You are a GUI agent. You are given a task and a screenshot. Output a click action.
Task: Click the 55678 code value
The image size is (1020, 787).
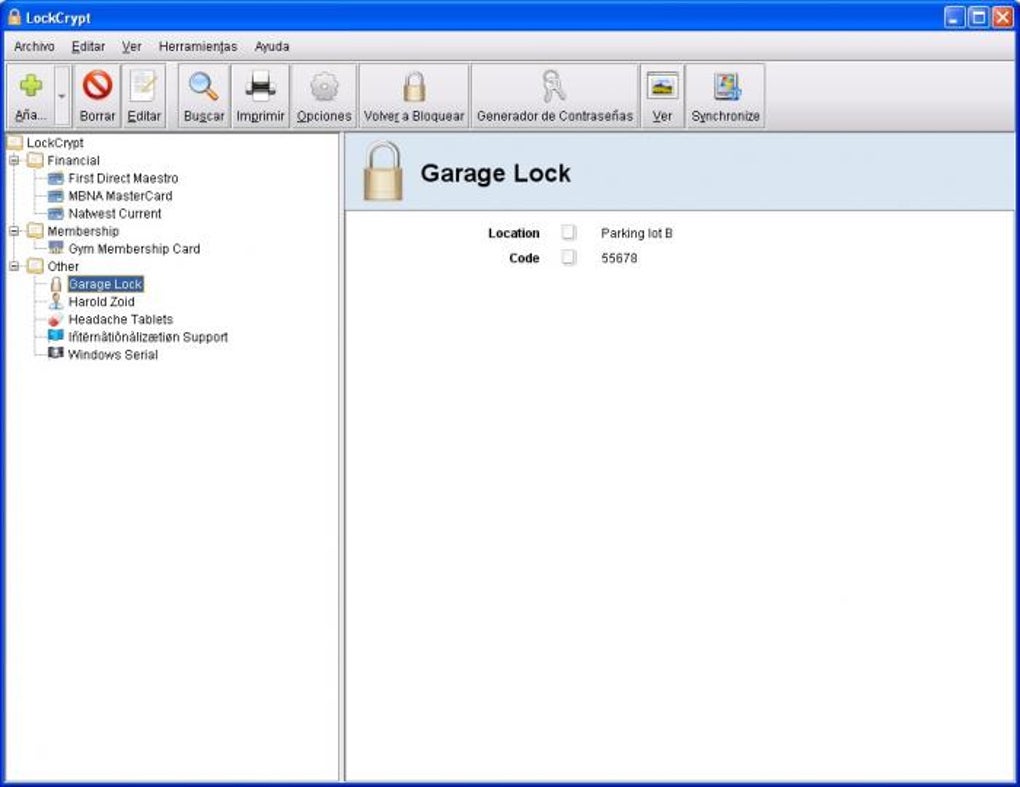[619, 258]
